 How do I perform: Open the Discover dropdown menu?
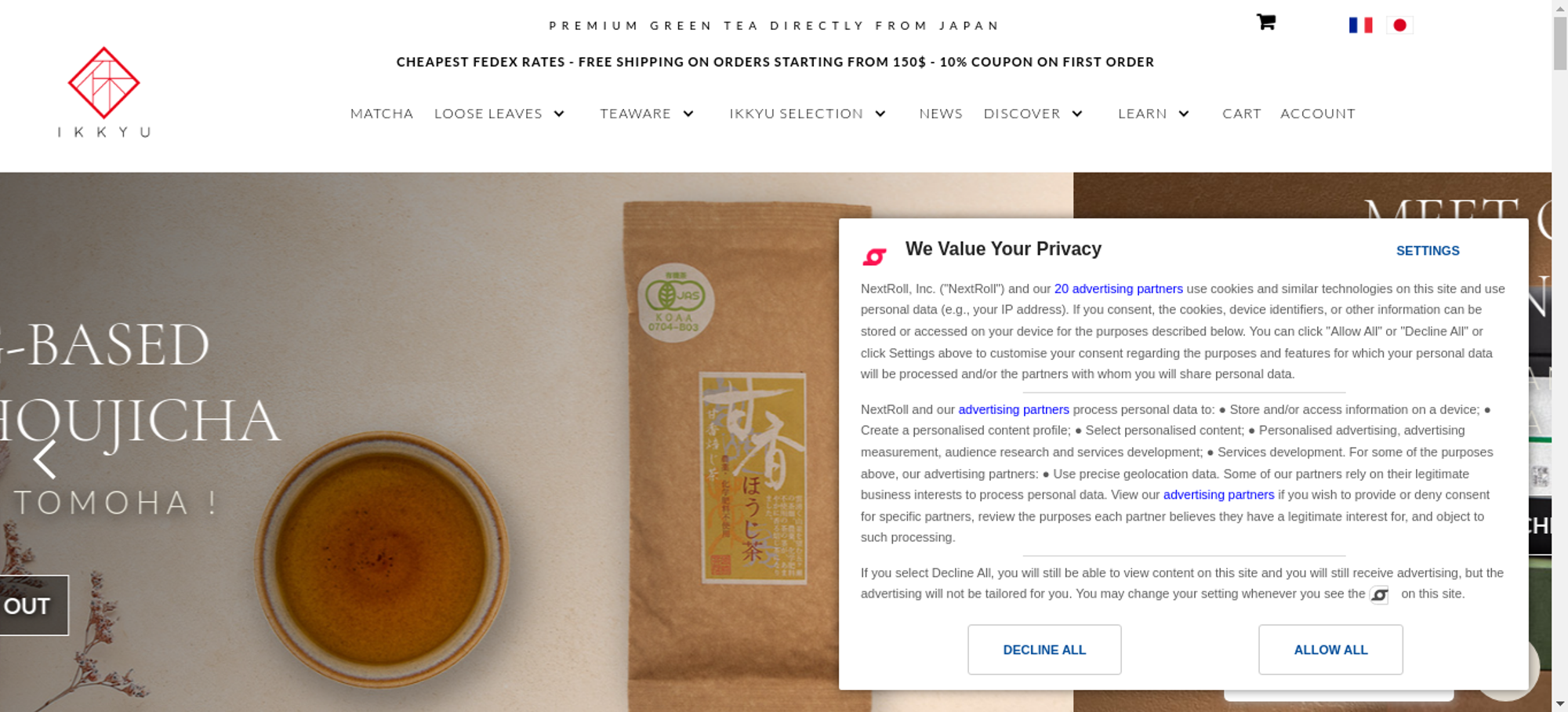(x=1033, y=114)
